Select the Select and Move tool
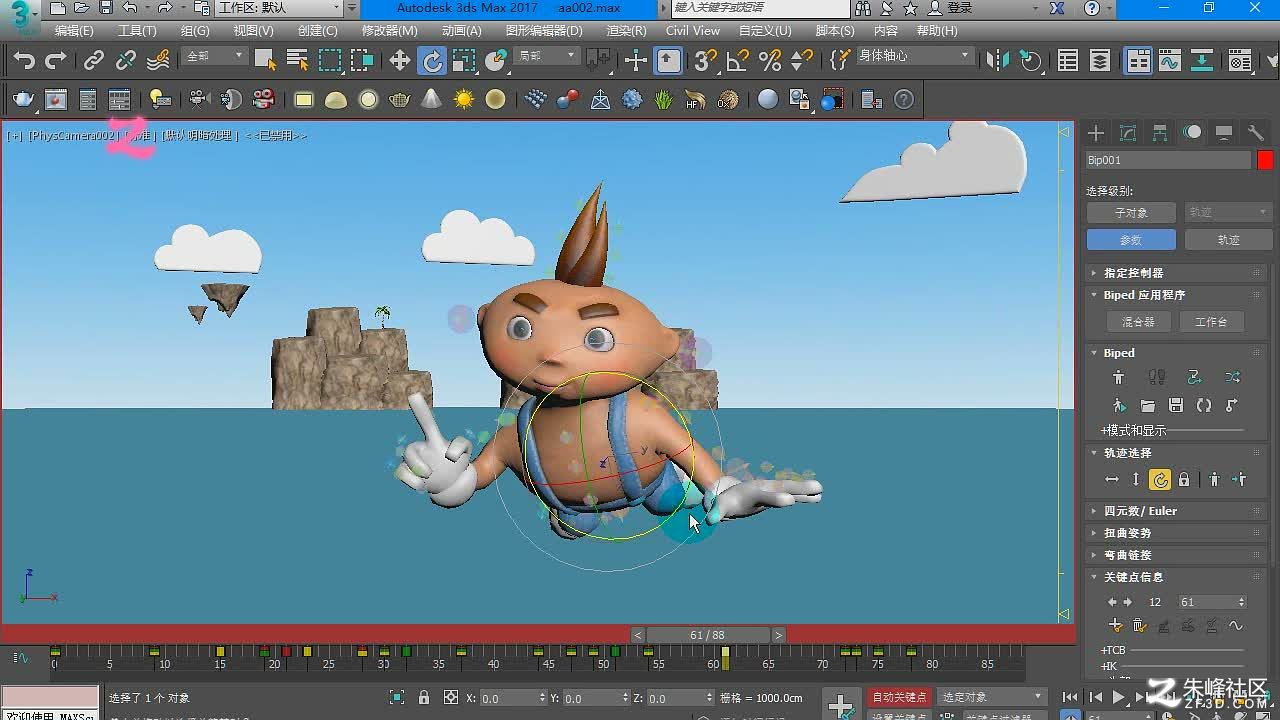Screen dimensions: 1280x720 (400, 61)
